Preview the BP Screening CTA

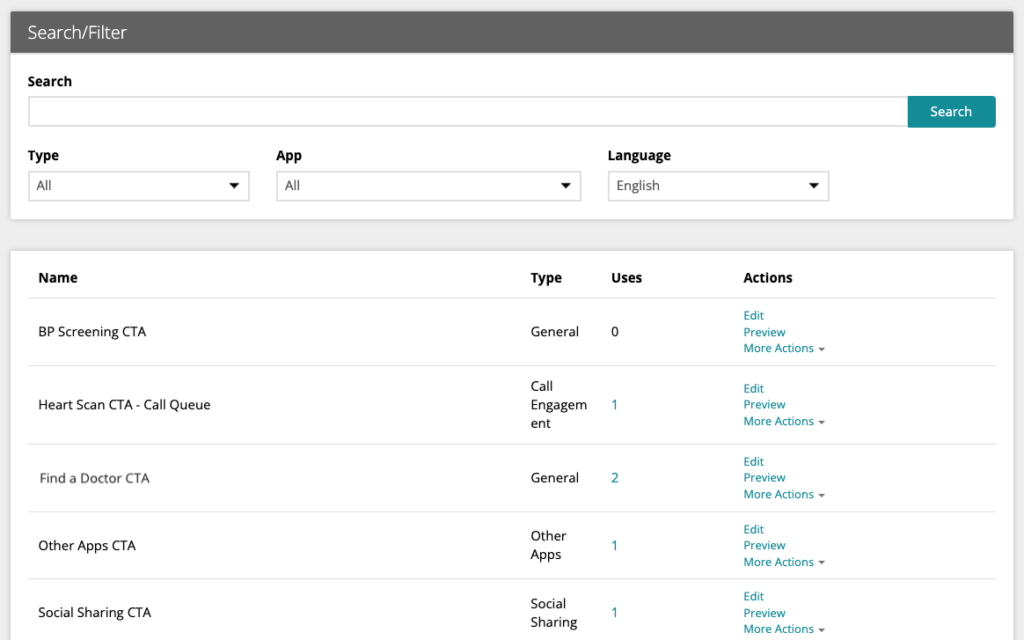pyautogui.click(x=764, y=332)
